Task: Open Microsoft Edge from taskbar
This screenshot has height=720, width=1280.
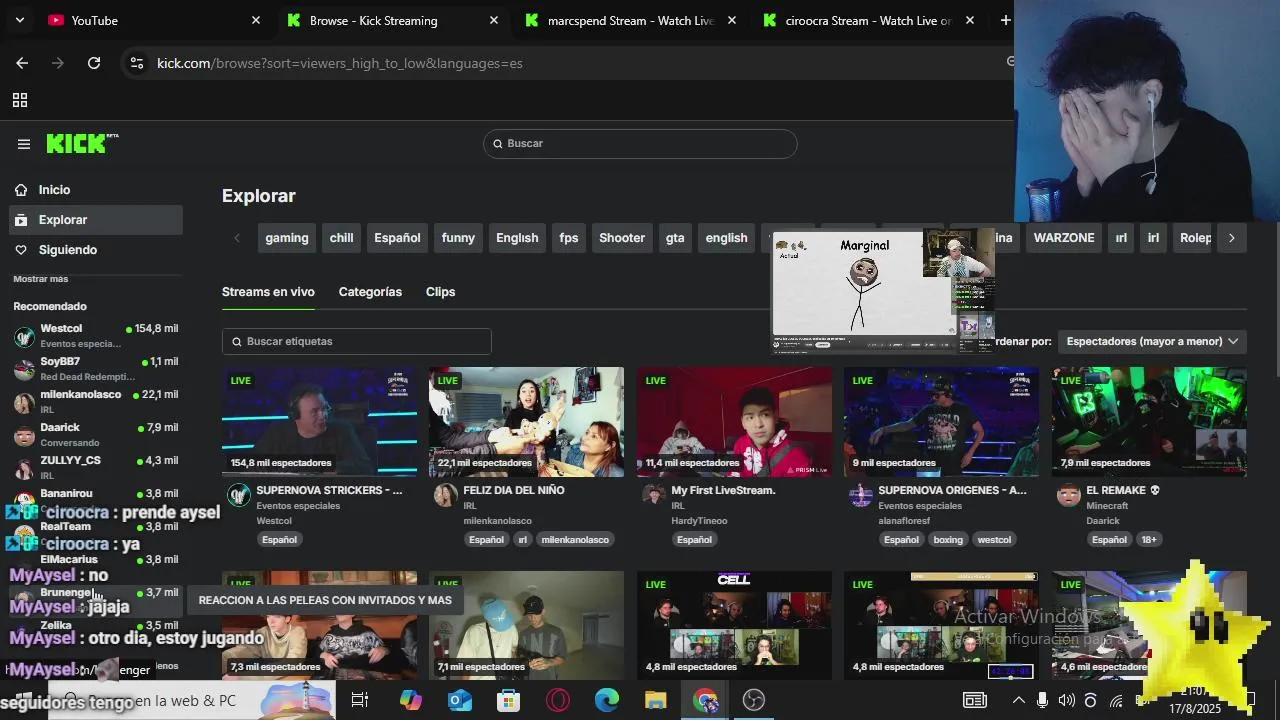Action: coord(607,701)
